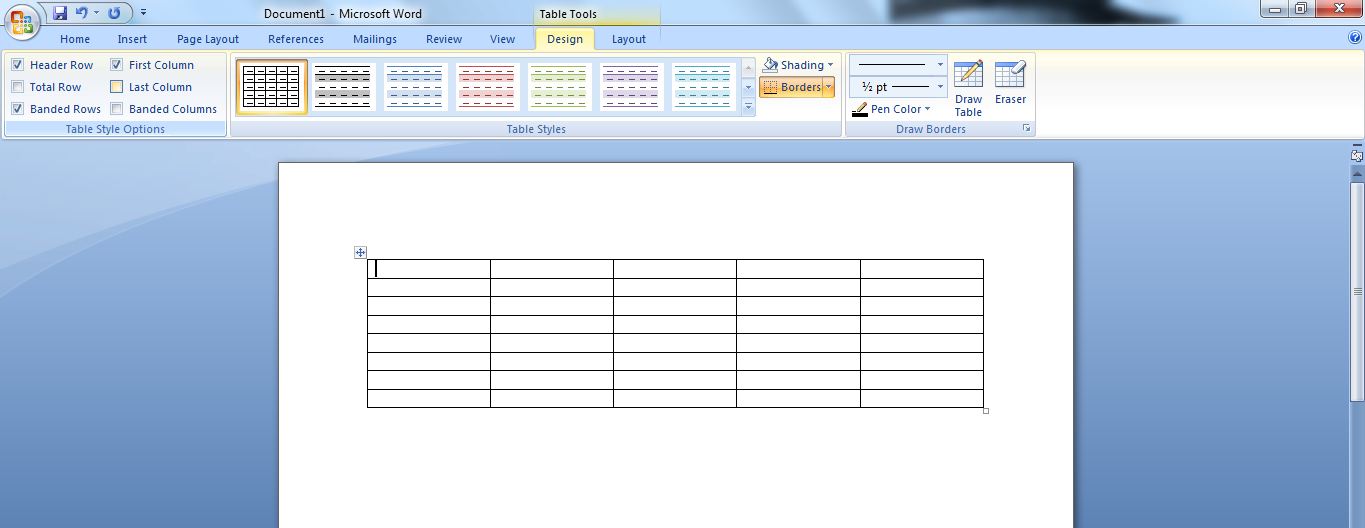Viewport: 1365px width, 528px height.
Task: Switch to the Review tab
Action: [x=444, y=39]
